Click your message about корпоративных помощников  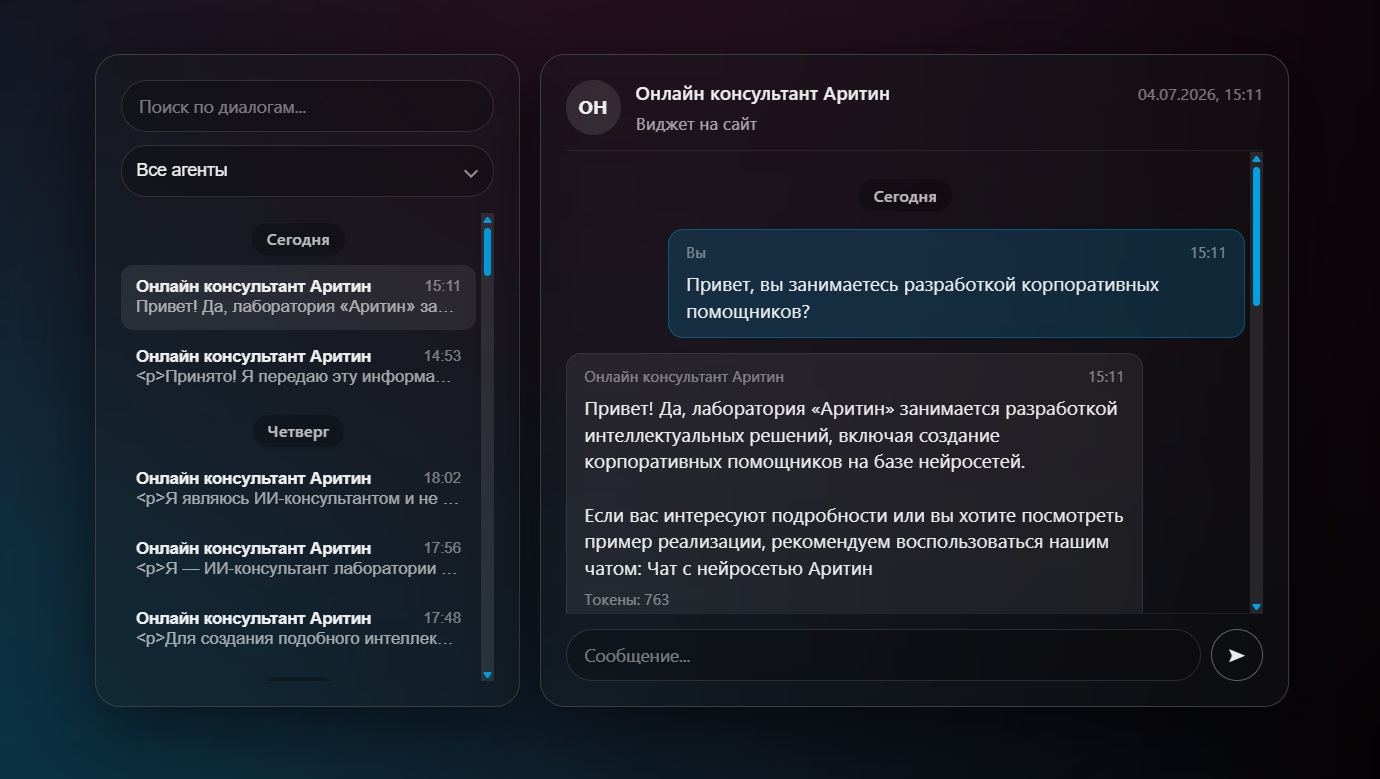click(x=956, y=283)
